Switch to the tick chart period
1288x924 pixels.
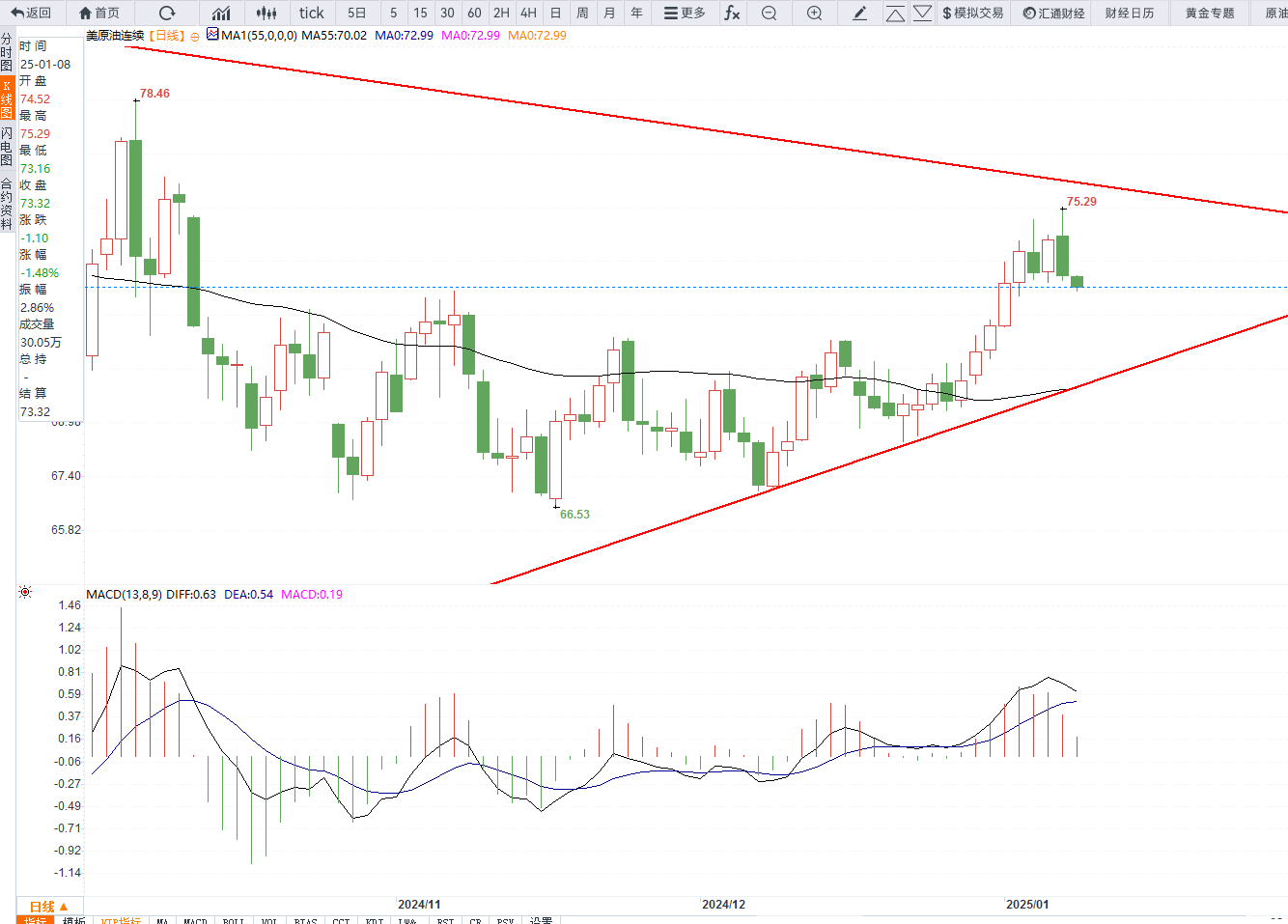(x=312, y=13)
